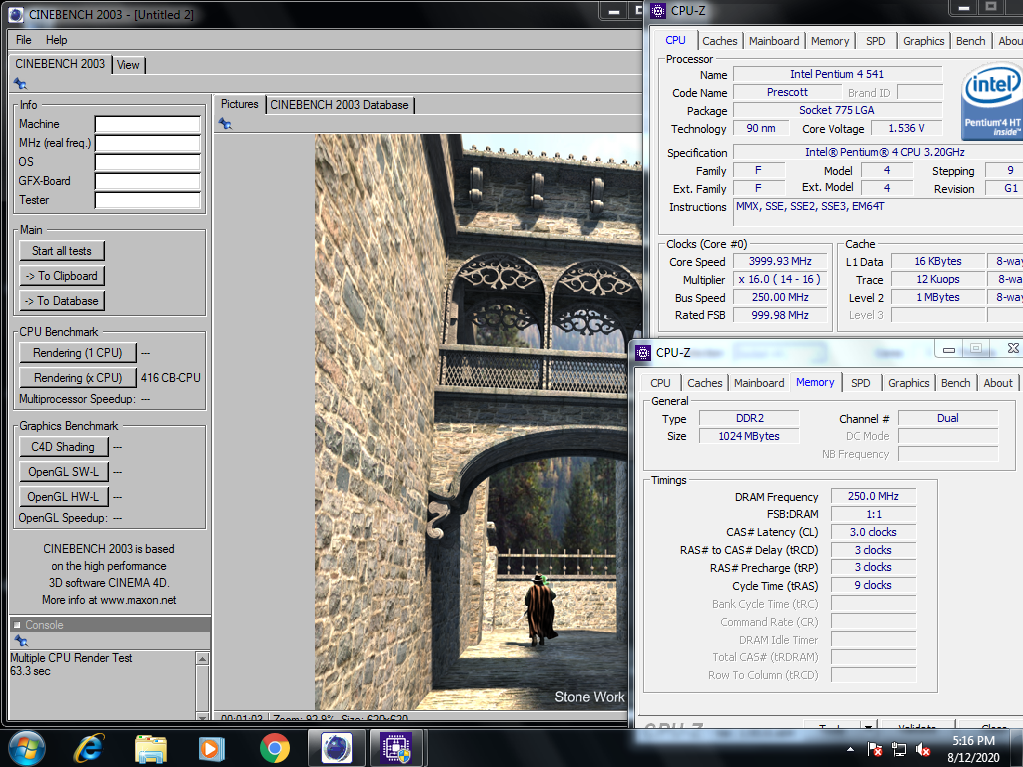
Task: Select CPU tab in lower CPU-Z window
Action: pyautogui.click(x=660, y=384)
